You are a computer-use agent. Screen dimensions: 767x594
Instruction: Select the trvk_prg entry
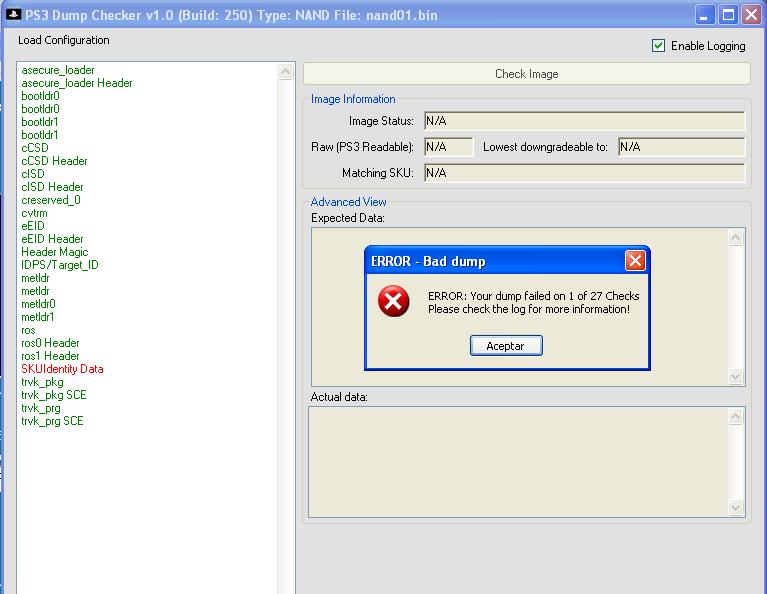[41, 408]
